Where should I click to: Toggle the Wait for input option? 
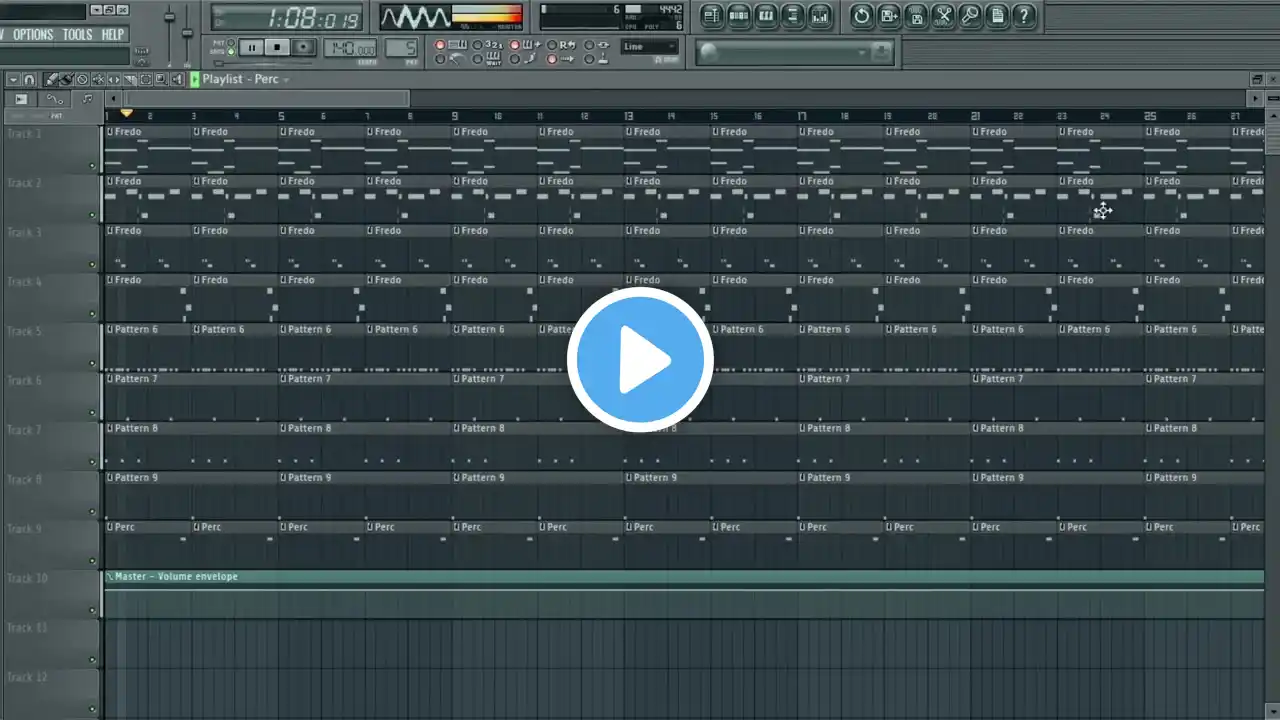click(478, 59)
